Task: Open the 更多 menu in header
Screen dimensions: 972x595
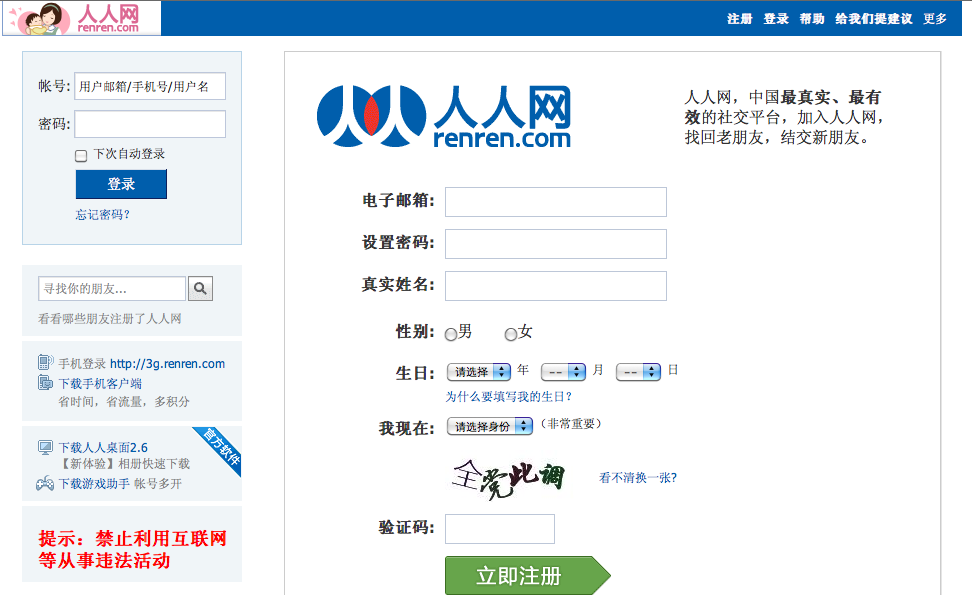Action: pyautogui.click(x=935, y=19)
